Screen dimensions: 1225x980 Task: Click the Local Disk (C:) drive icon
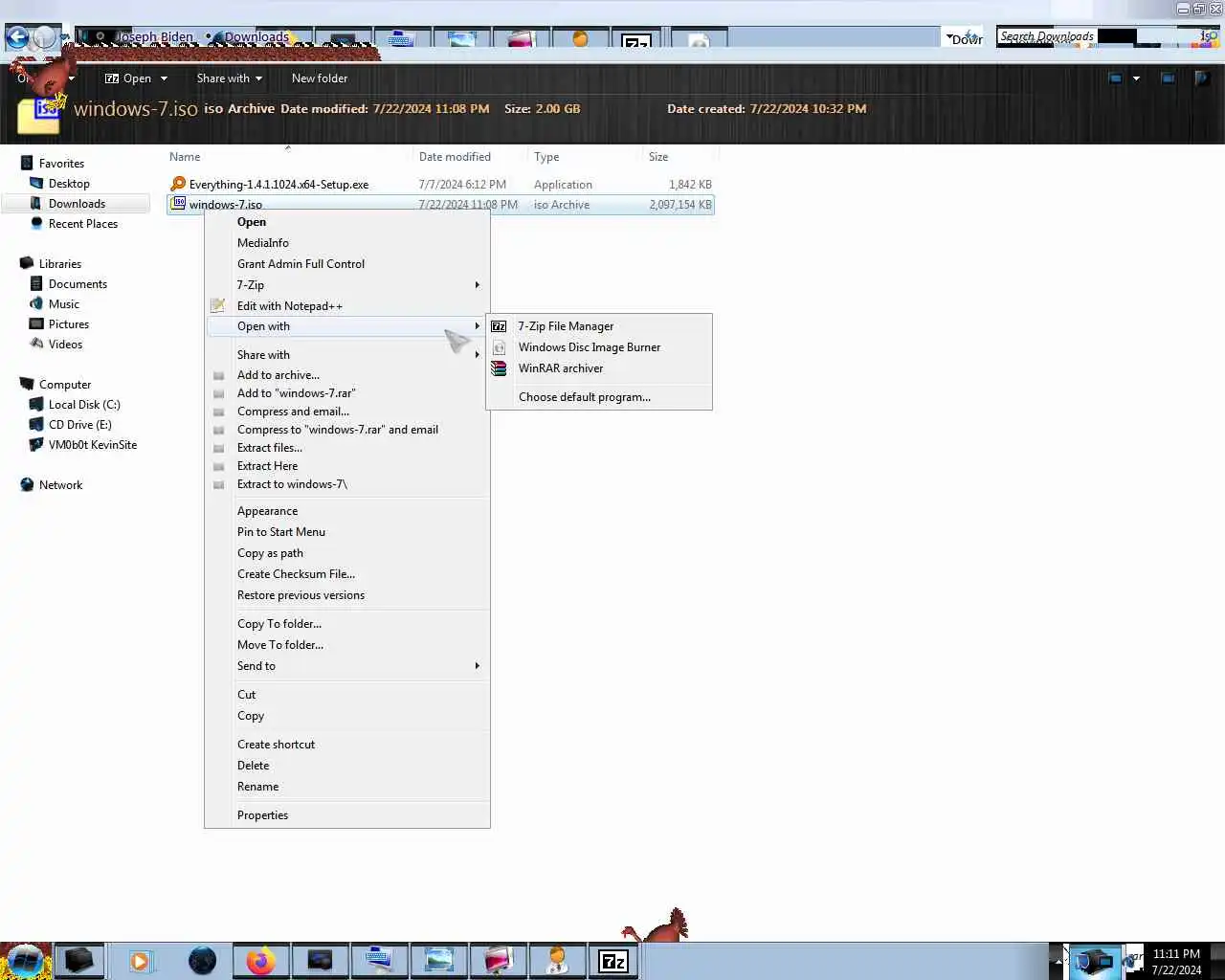coord(37,405)
